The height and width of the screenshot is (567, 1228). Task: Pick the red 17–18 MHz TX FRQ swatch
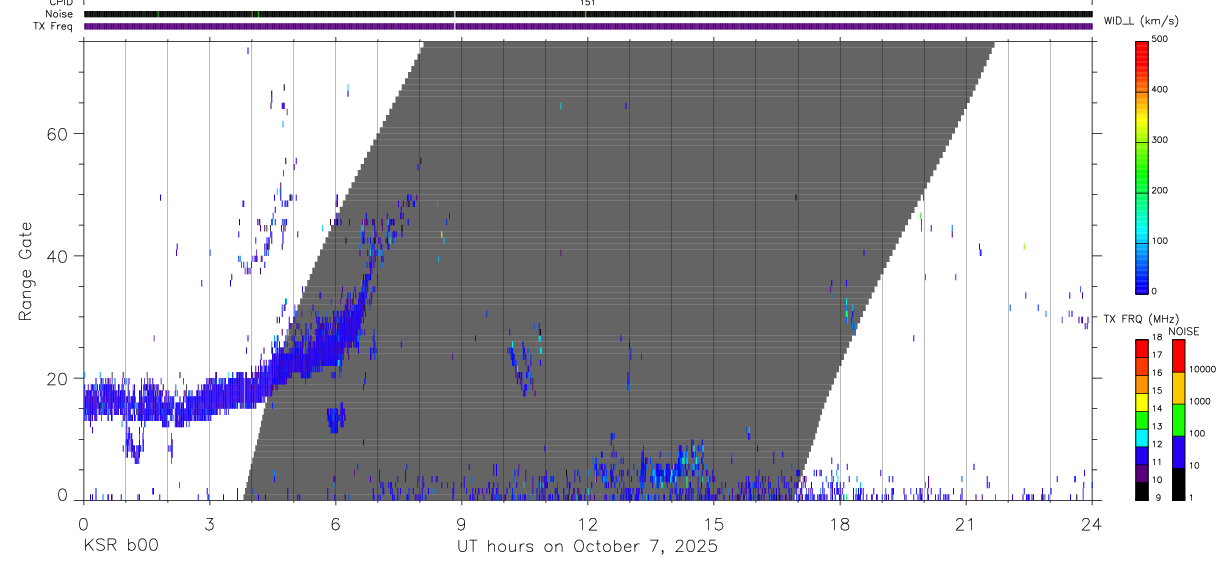1141,348
